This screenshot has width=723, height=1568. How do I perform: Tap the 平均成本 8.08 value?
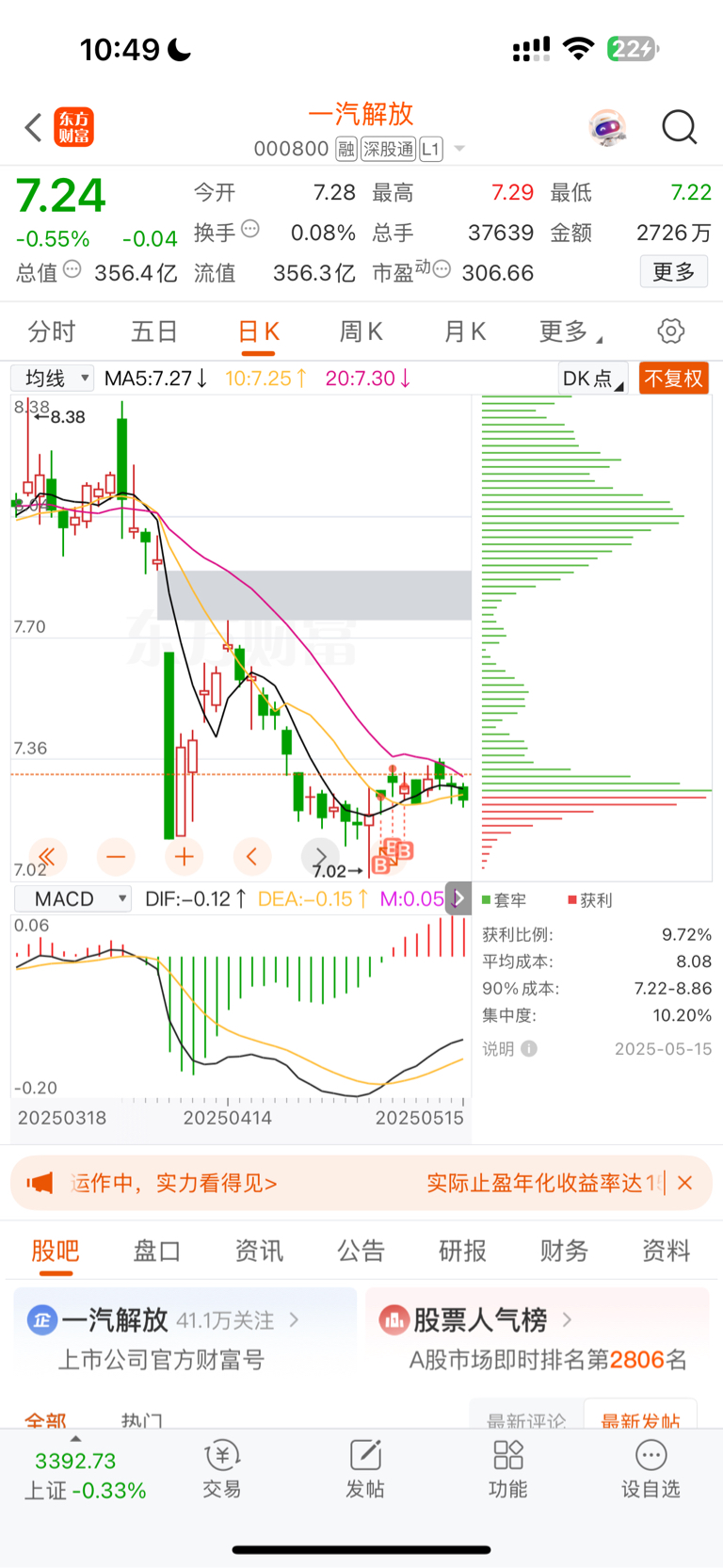(x=694, y=962)
